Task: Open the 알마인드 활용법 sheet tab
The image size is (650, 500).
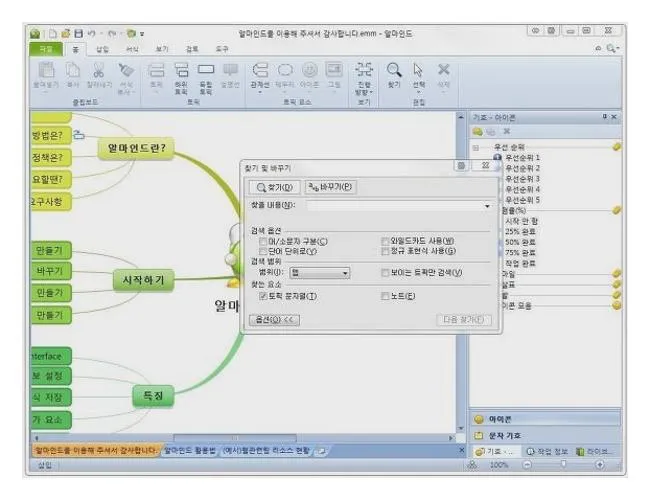Action: pos(189,451)
